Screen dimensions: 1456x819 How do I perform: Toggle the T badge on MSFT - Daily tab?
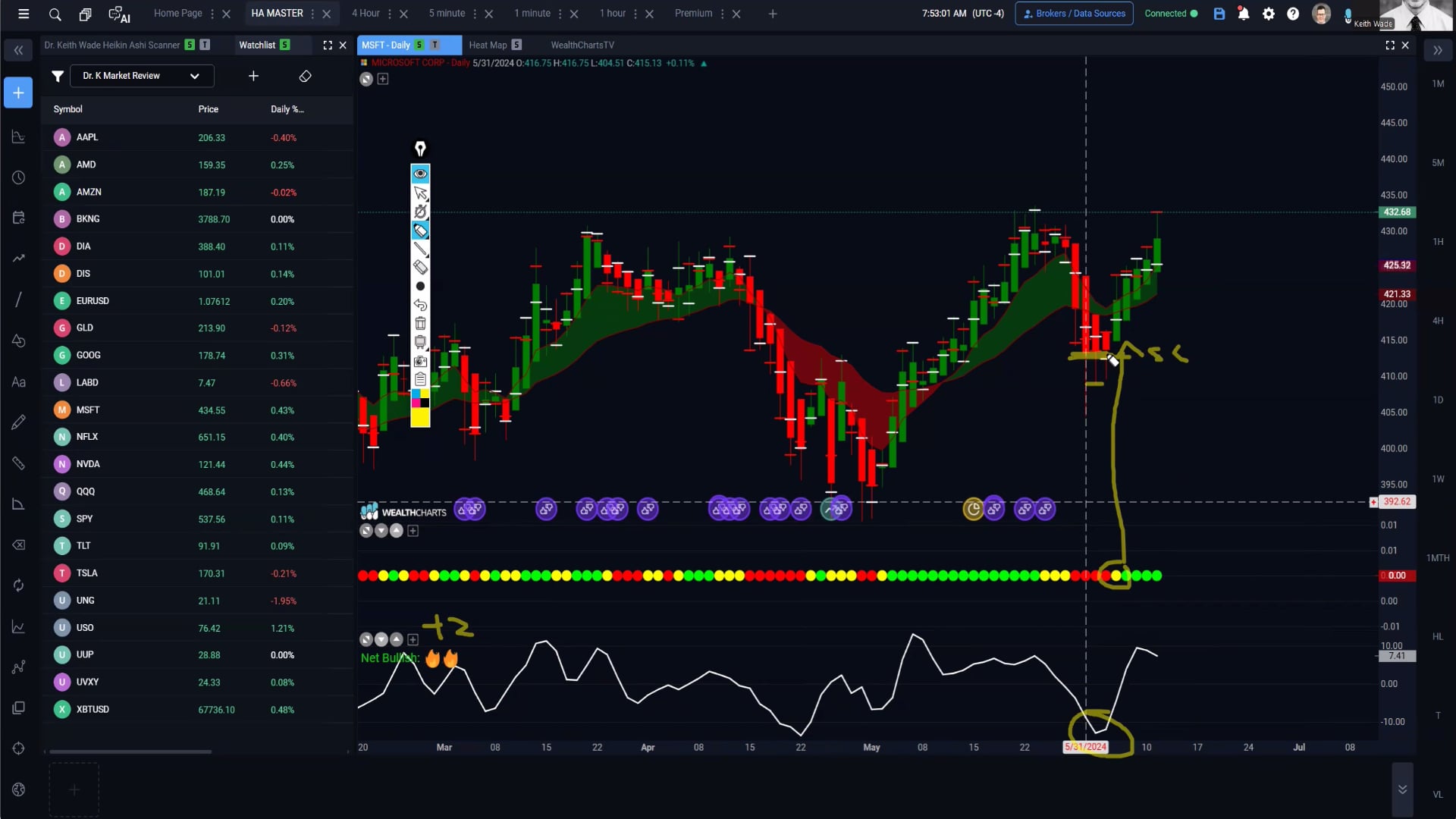pyautogui.click(x=435, y=45)
